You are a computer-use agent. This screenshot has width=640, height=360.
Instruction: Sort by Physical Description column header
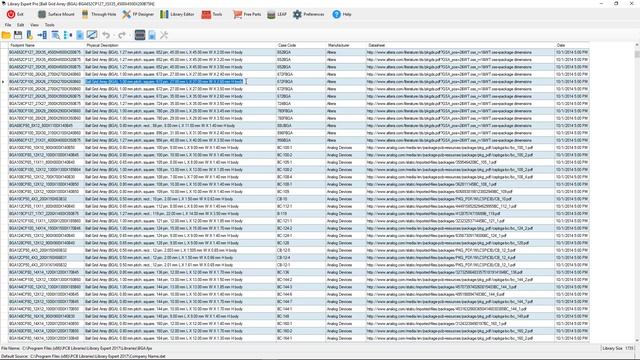click(x=180, y=45)
